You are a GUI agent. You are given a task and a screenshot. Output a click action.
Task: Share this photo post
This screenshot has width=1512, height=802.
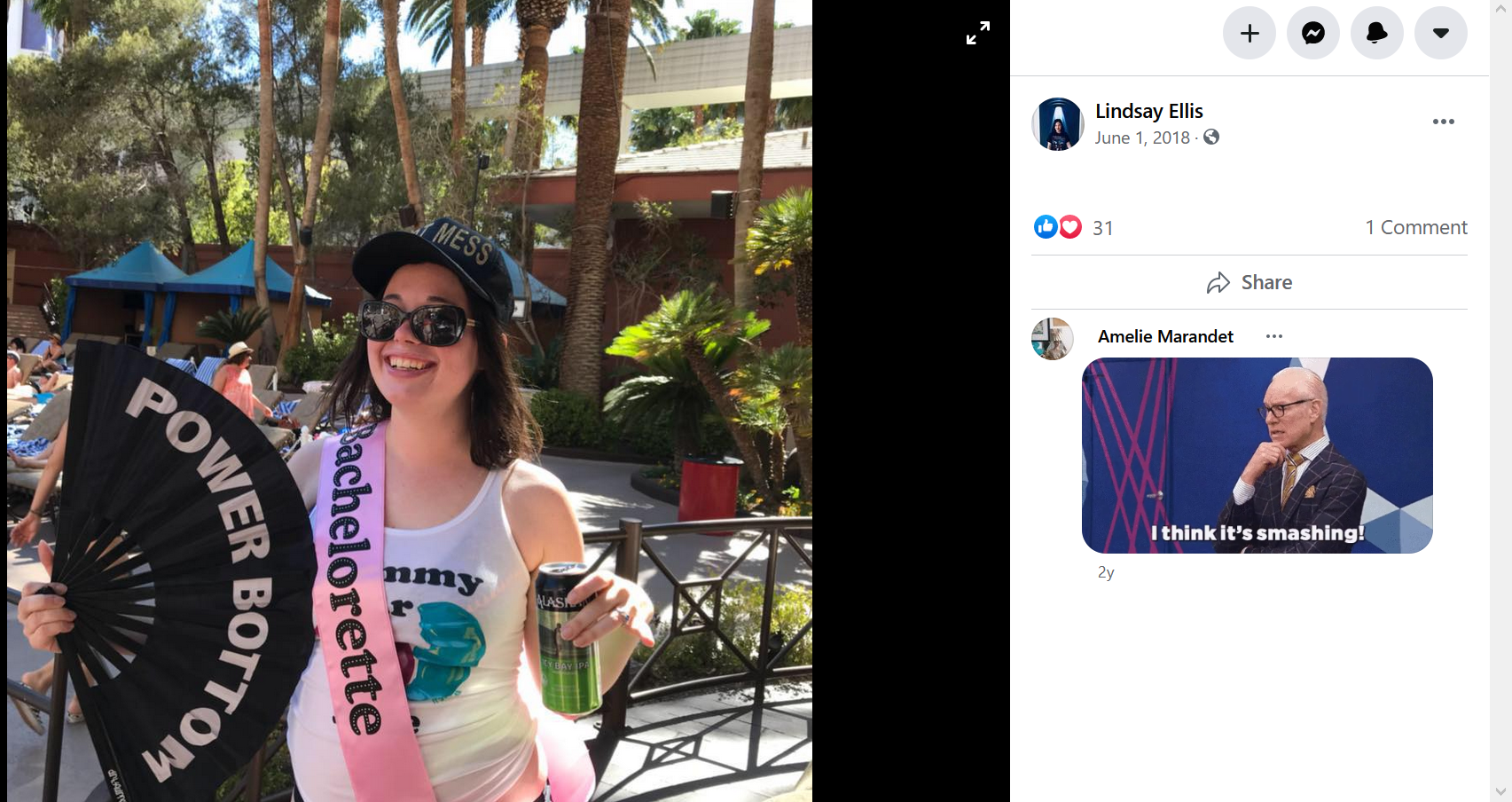tap(1249, 282)
